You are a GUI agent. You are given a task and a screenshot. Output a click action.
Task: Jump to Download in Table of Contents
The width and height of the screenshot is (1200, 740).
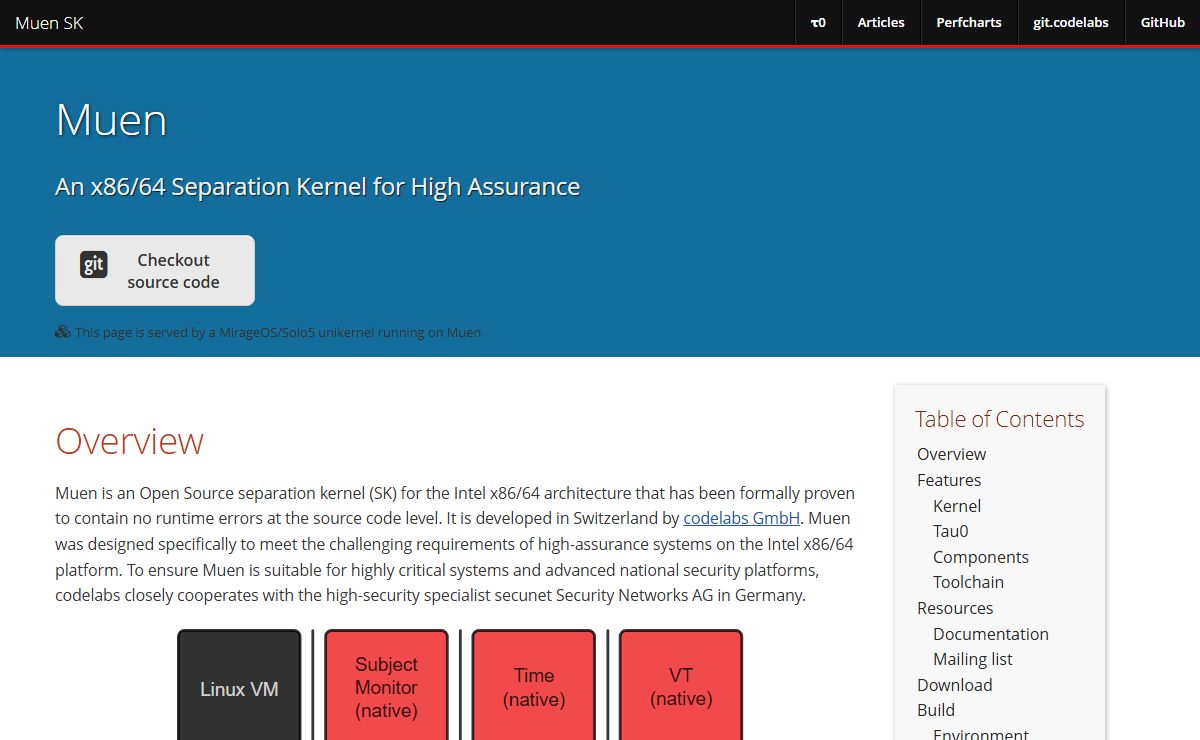pyautogui.click(x=955, y=685)
